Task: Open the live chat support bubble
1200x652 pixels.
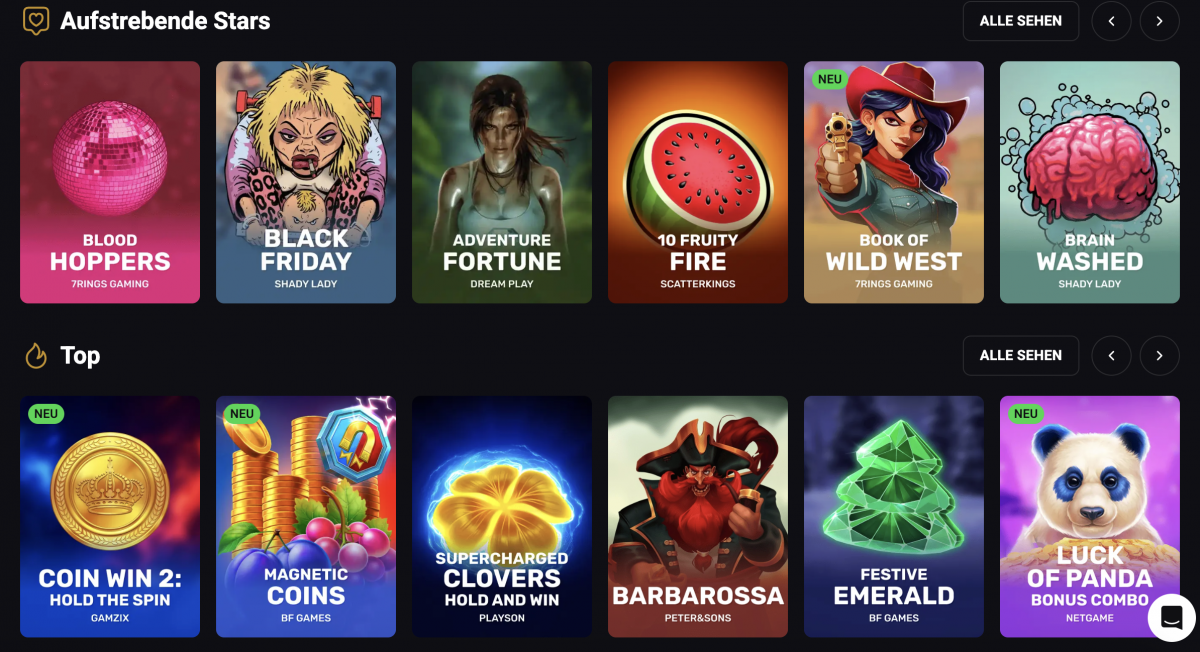Action: [x=1172, y=617]
